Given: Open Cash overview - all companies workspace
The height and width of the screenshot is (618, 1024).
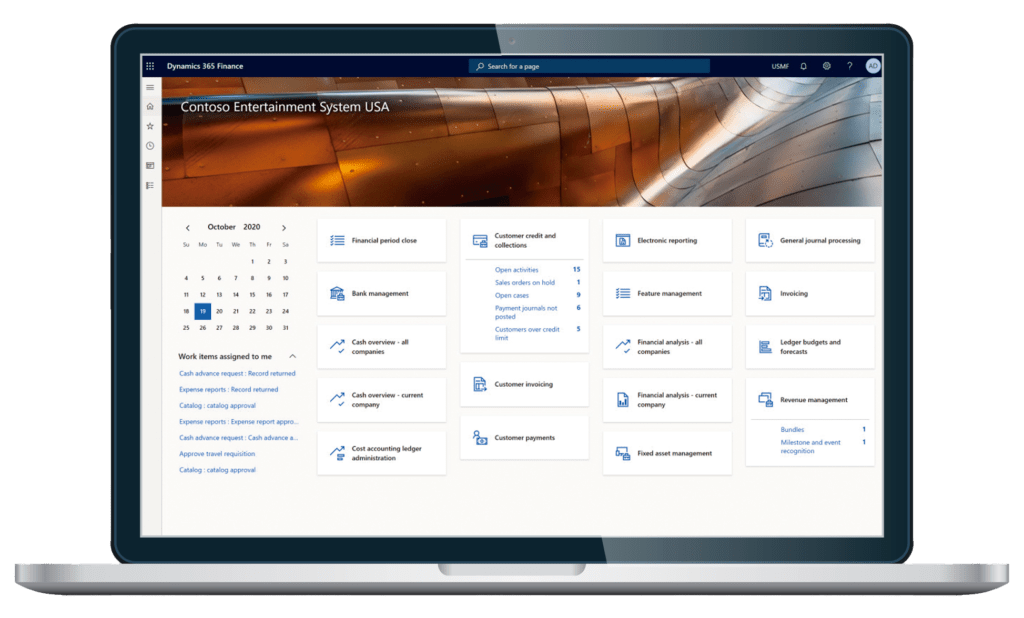Looking at the screenshot, I should click(381, 347).
